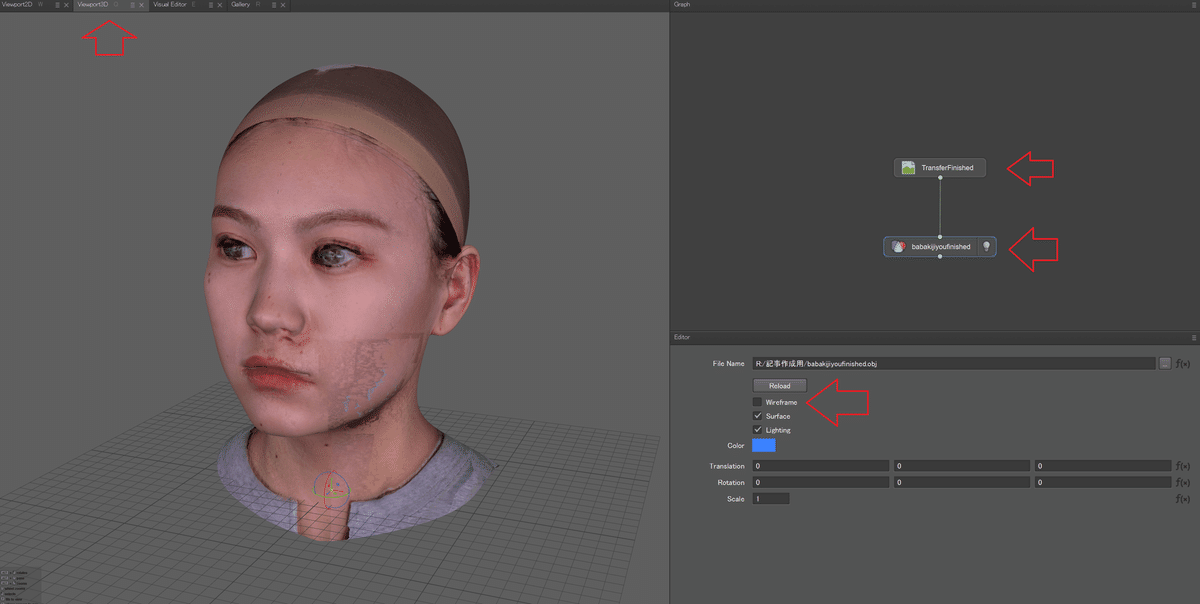
Task: Disable the Lighting checkbox
Action: click(757, 430)
